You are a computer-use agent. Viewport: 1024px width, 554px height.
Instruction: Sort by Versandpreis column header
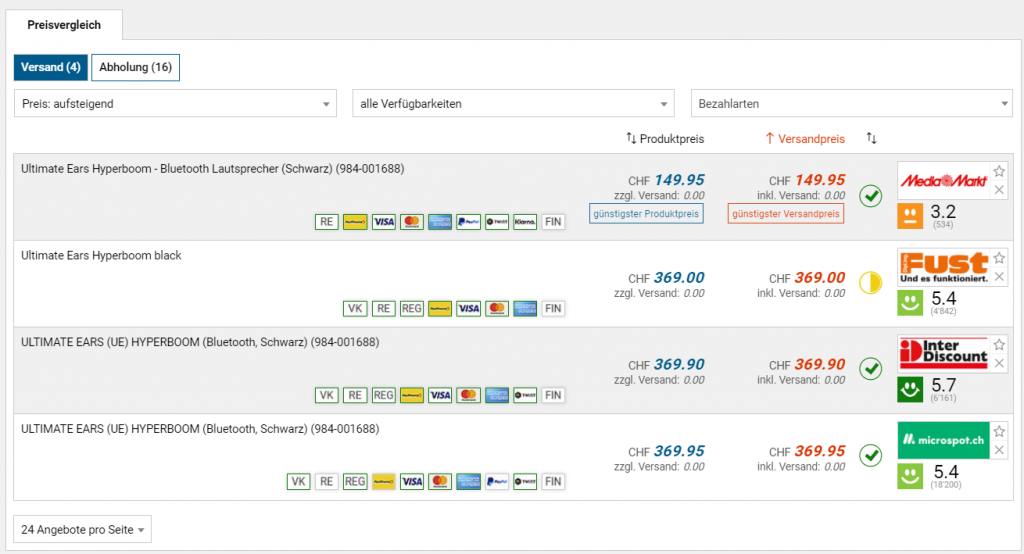pyautogui.click(x=804, y=139)
